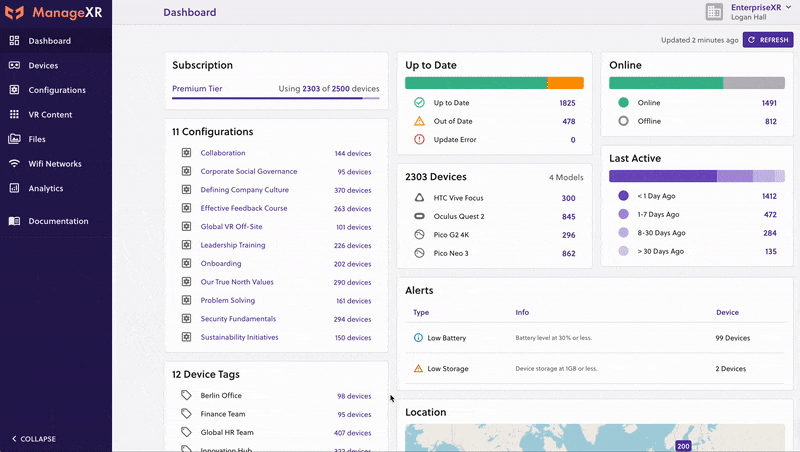Click the Out of Date count 478

pos(569,121)
